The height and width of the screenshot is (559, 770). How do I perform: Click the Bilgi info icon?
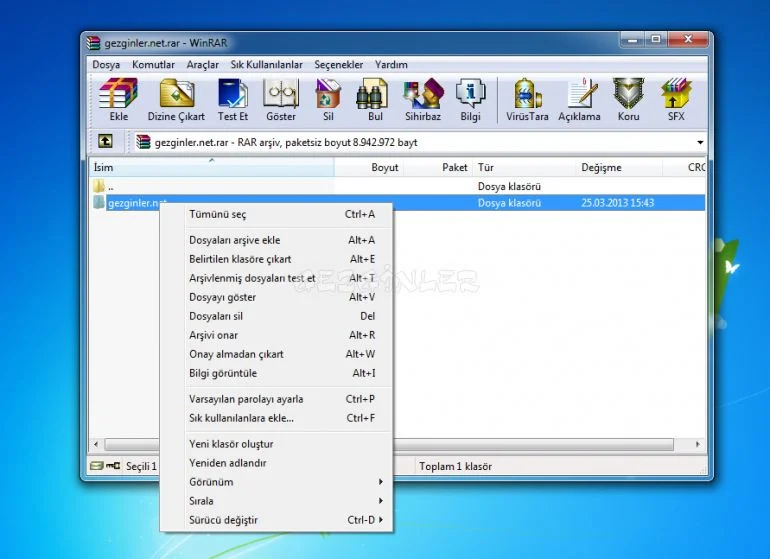470,100
